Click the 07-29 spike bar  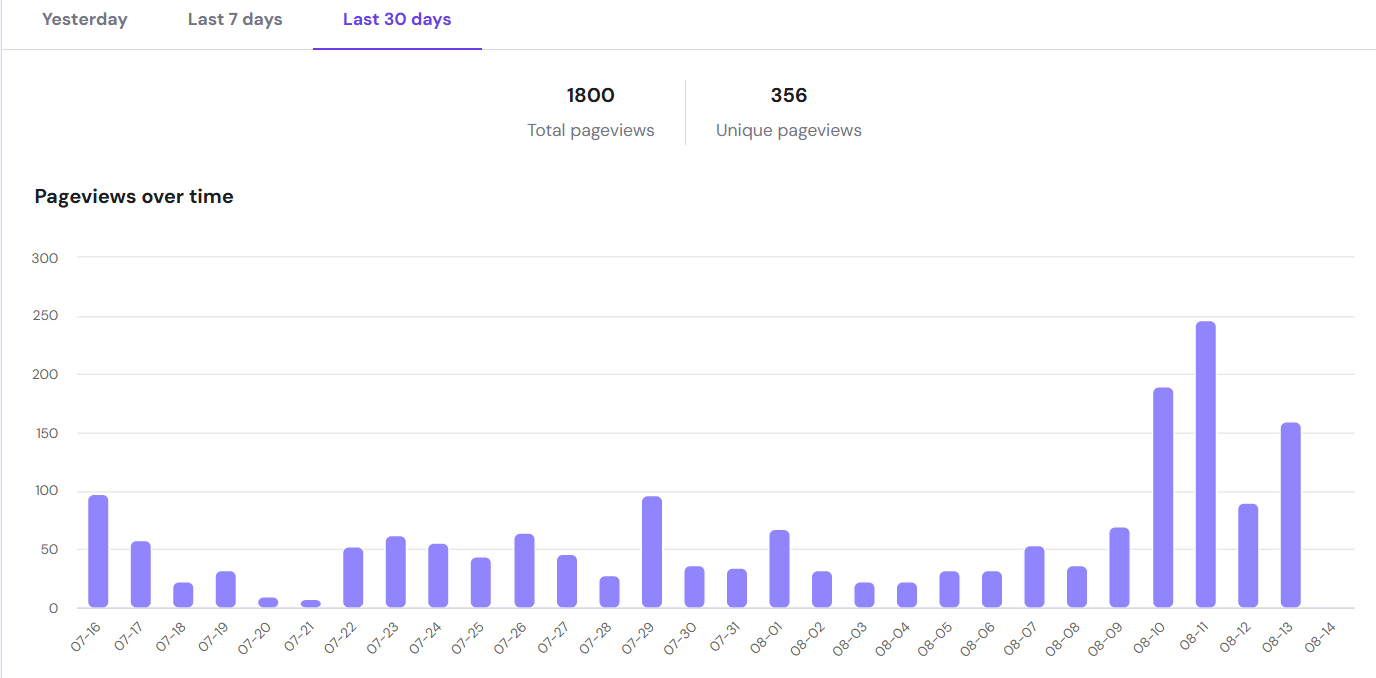pyautogui.click(x=651, y=550)
